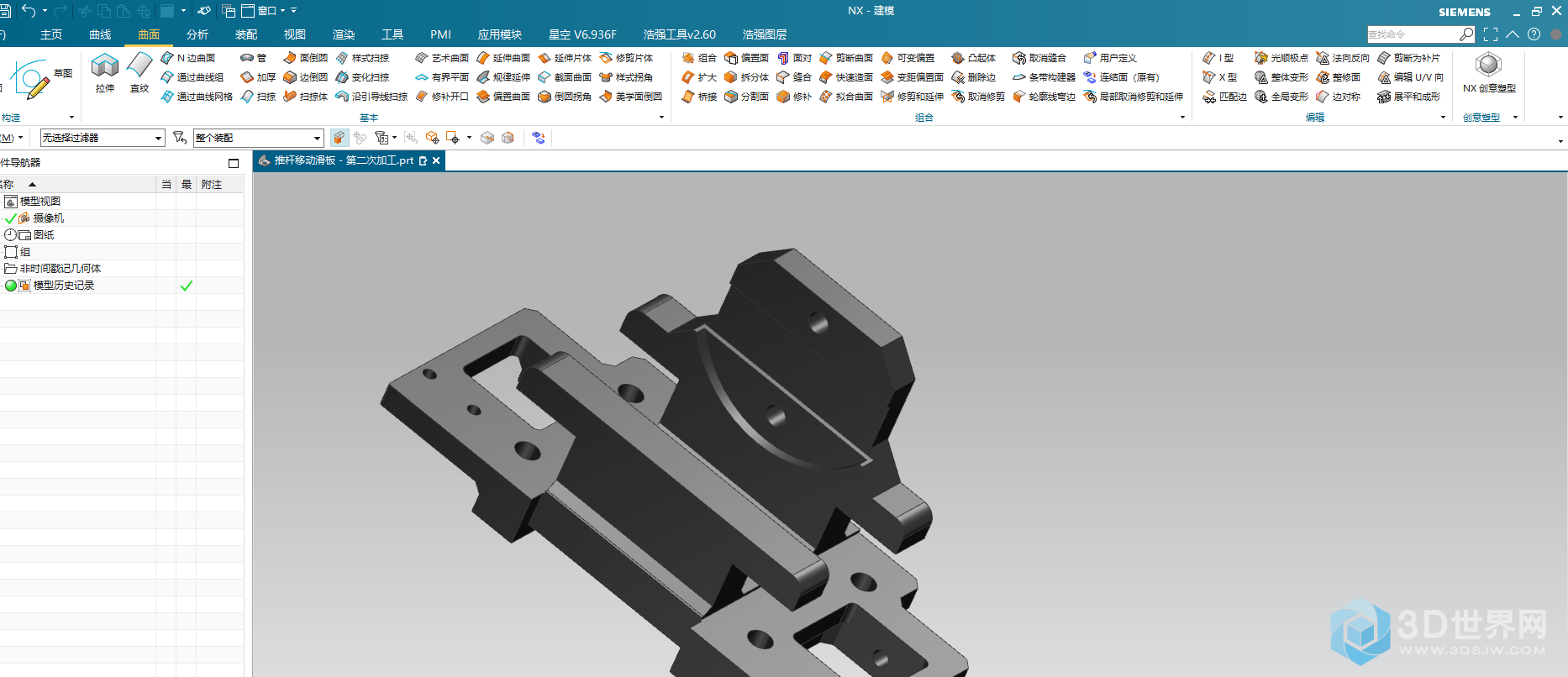
Task: Select the 图纸 navigator item
Action: click(44, 235)
